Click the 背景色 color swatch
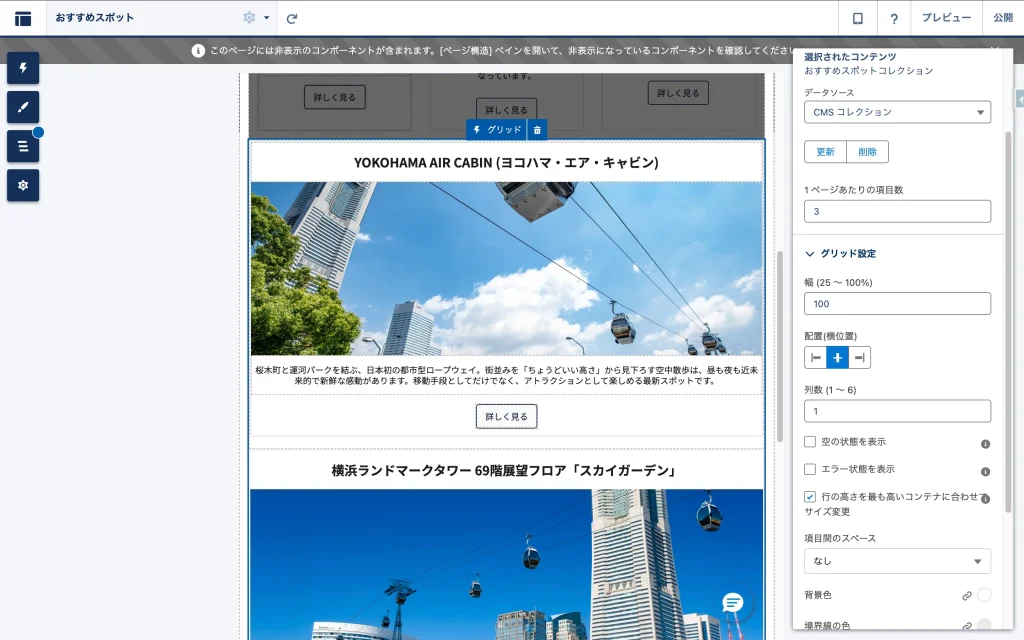 pyautogui.click(x=984, y=595)
